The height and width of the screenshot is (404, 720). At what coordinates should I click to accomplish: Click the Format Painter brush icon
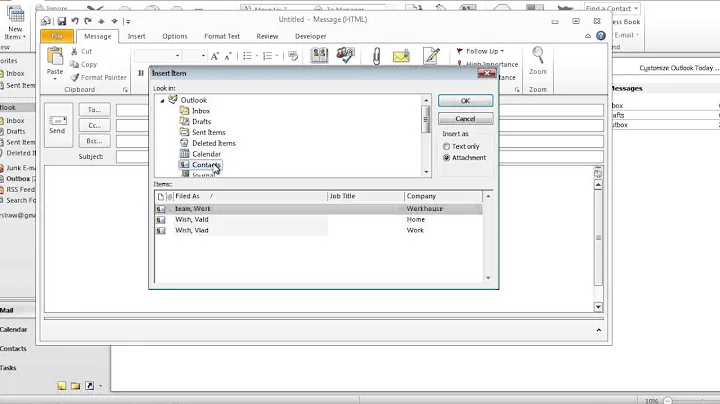pyautogui.click(x=74, y=77)
